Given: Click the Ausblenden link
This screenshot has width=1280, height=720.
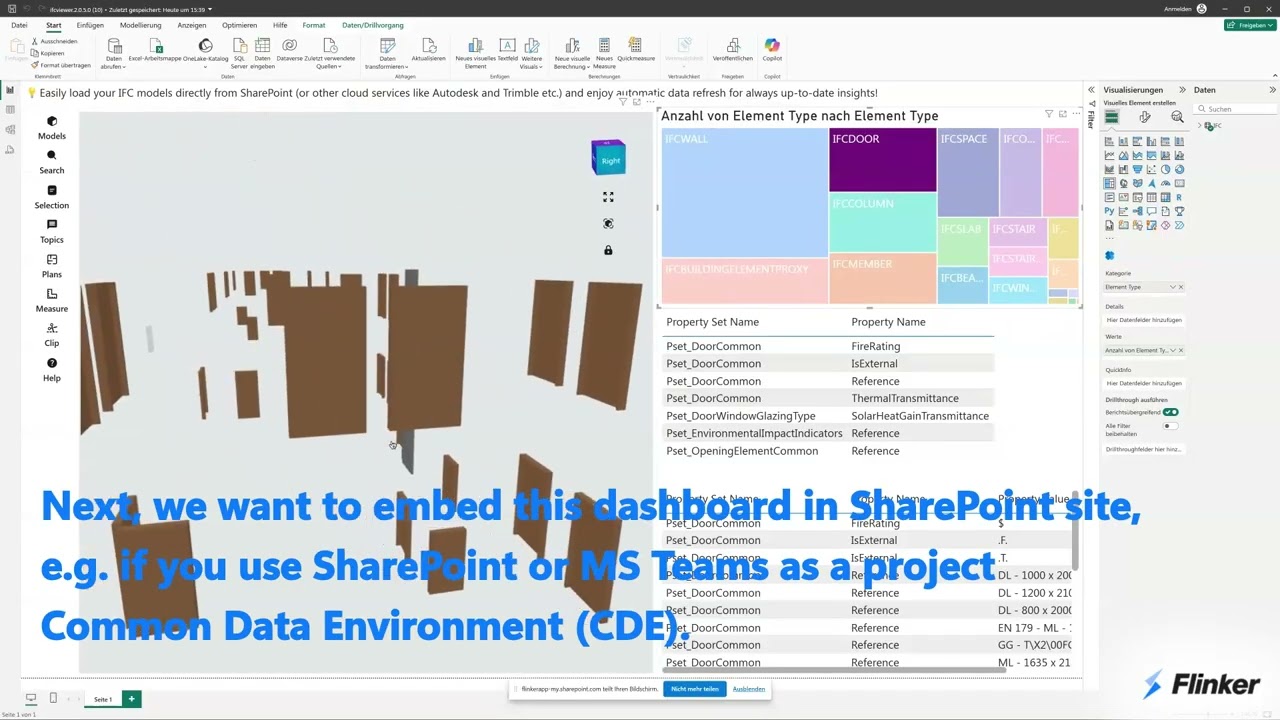Looking at the screenshot, I should point(749,689).
